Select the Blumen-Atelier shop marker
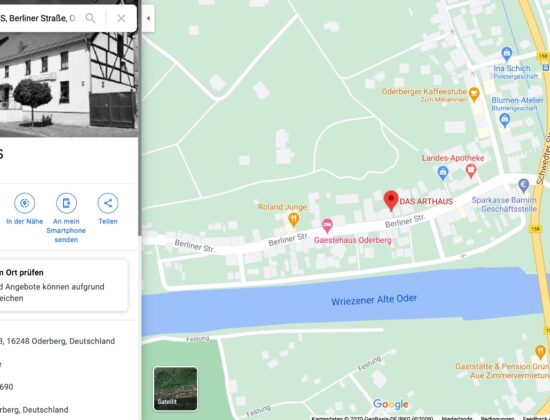Viewport: 550px width, 420px height. (504, 120)
